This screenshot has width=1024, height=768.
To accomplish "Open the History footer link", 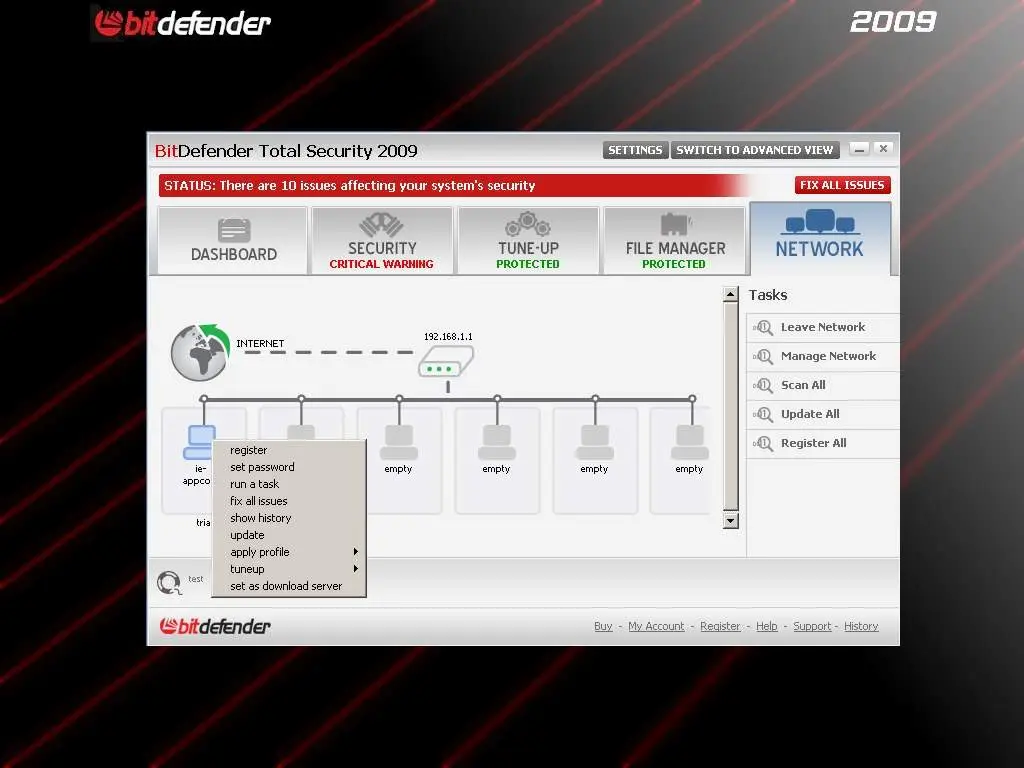I will tap(861, 626).
